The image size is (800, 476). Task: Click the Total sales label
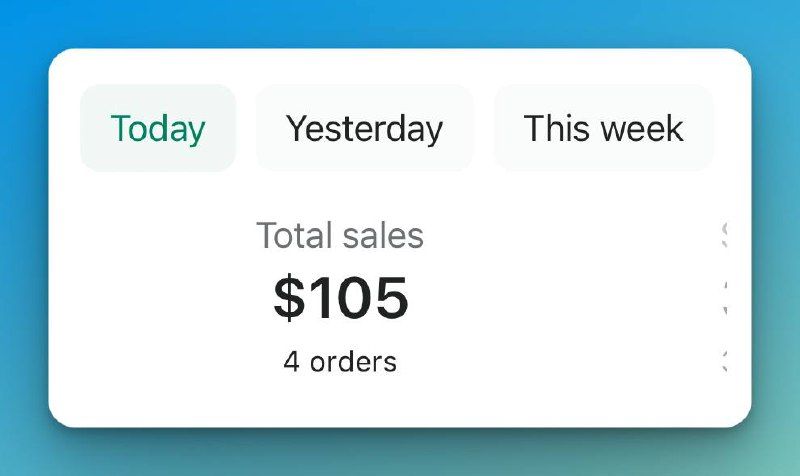tap(340, 236)
